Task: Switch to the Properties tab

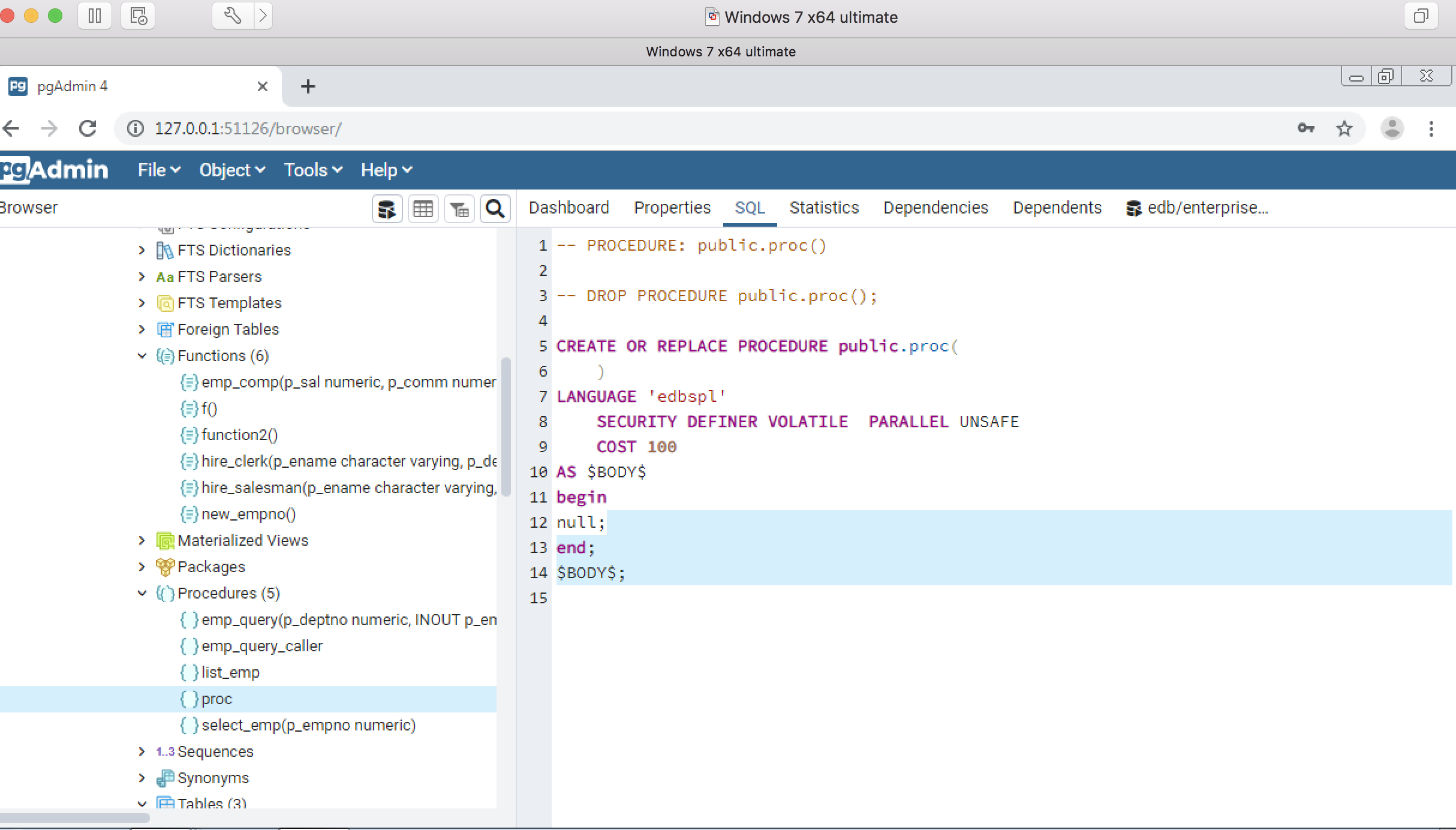Action: [672, 207]
